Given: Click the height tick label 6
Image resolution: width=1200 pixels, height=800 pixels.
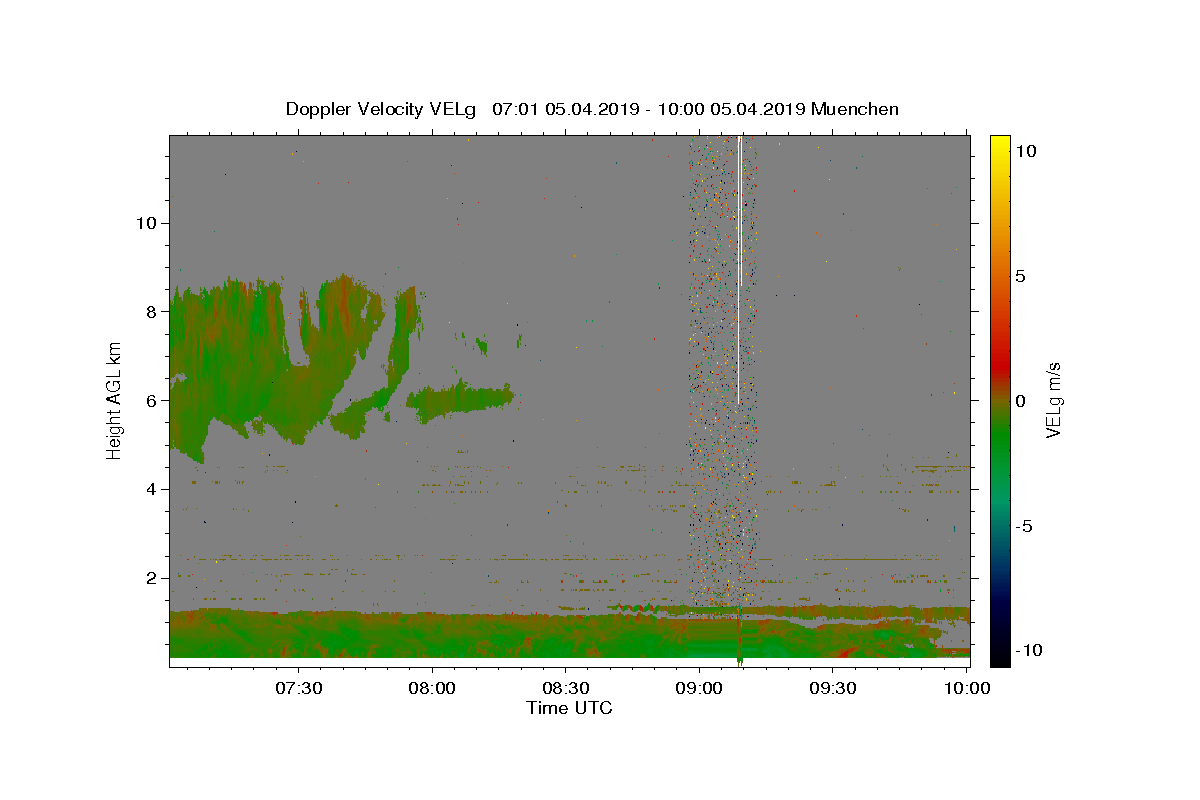Looking at the screenshot, I should pyautogui.click(x=150, y=401).
